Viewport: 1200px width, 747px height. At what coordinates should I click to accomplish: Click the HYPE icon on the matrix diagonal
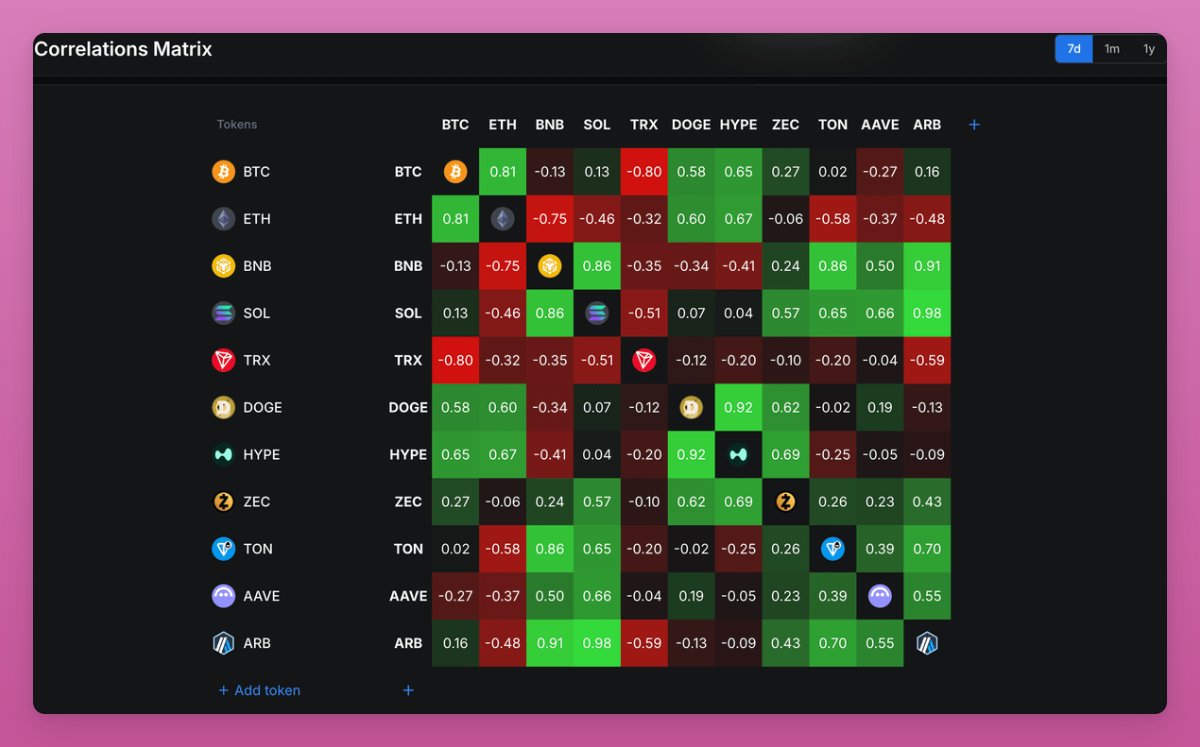[x=738, y=454]
